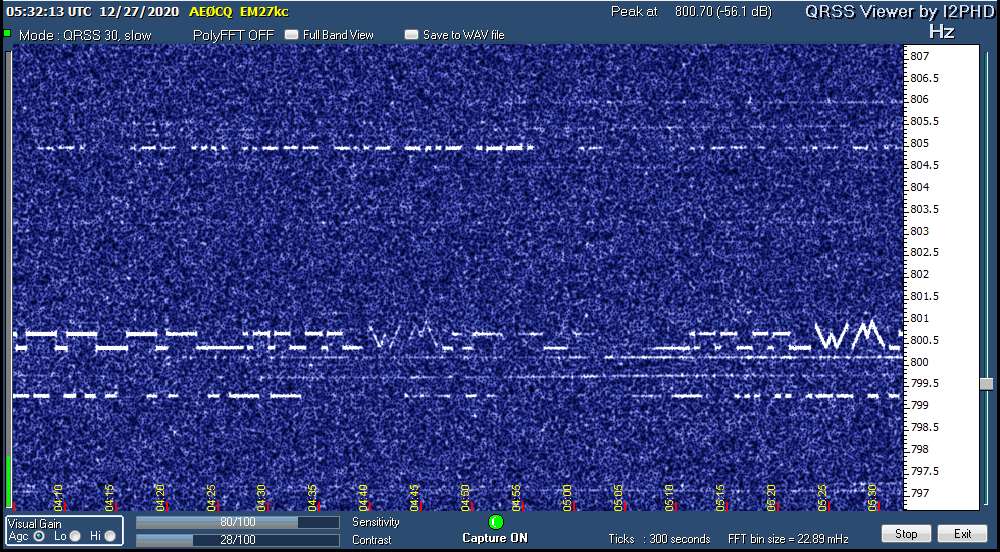The height and width of the screenshot is (552, 1000).
Task: Select the Agc visual gain radio button
Action: coord(39,536)
